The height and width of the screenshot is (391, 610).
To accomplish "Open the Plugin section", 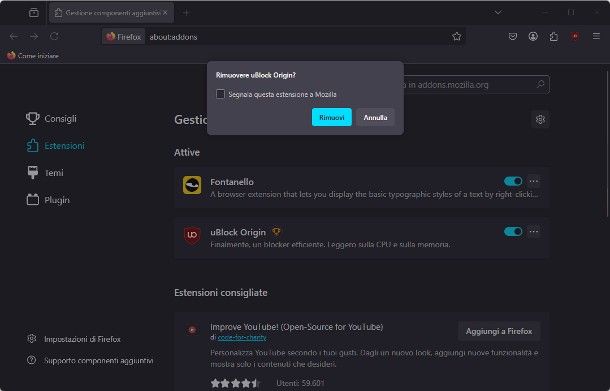I will click(x=48, y=200).
